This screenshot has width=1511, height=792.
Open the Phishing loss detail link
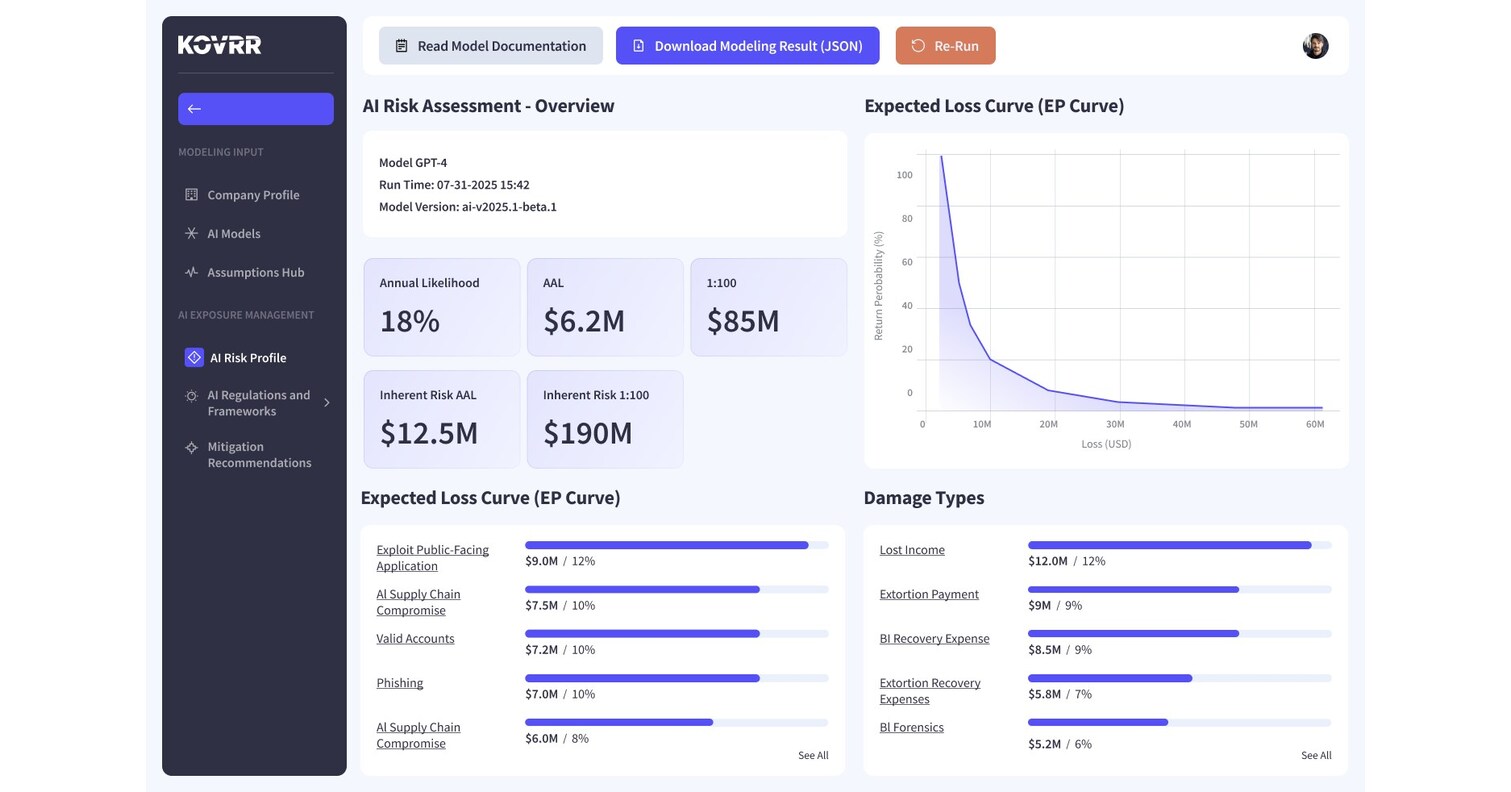point(399,682)
